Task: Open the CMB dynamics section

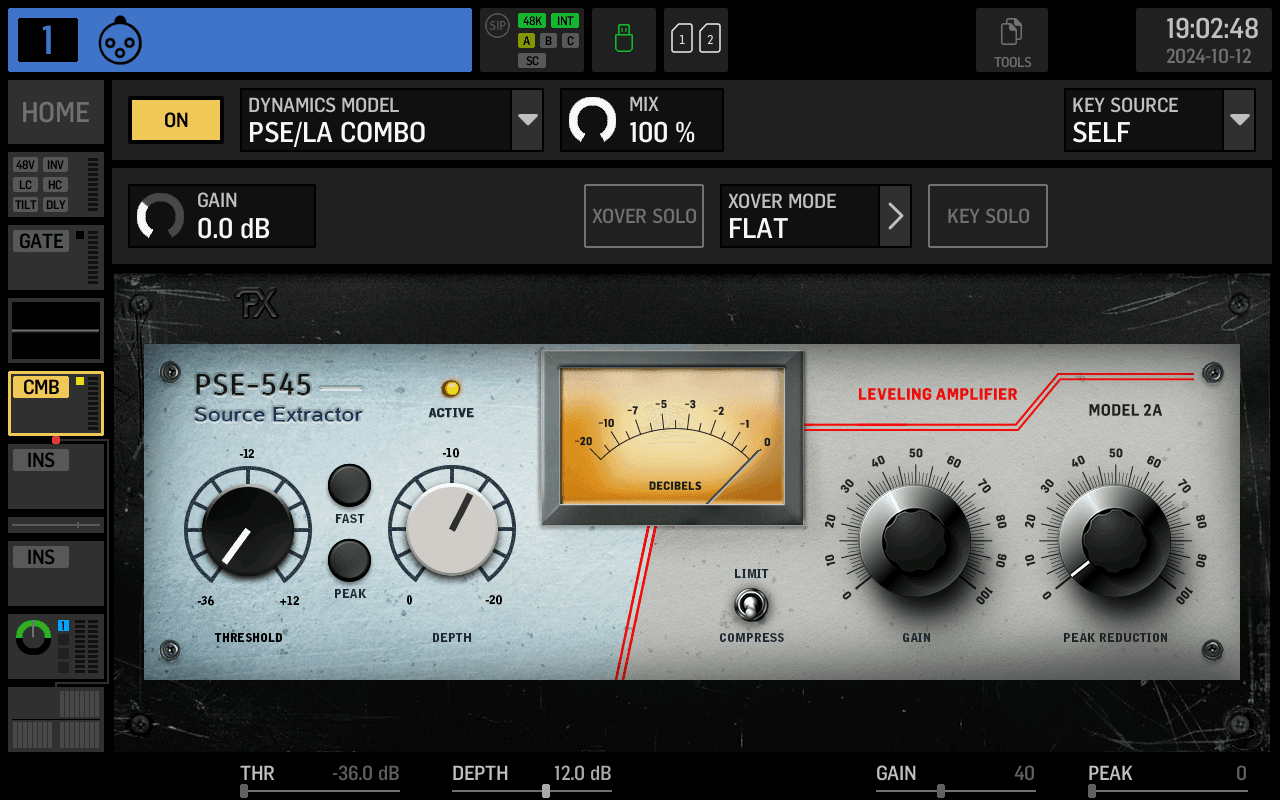Action: [56, 403]
